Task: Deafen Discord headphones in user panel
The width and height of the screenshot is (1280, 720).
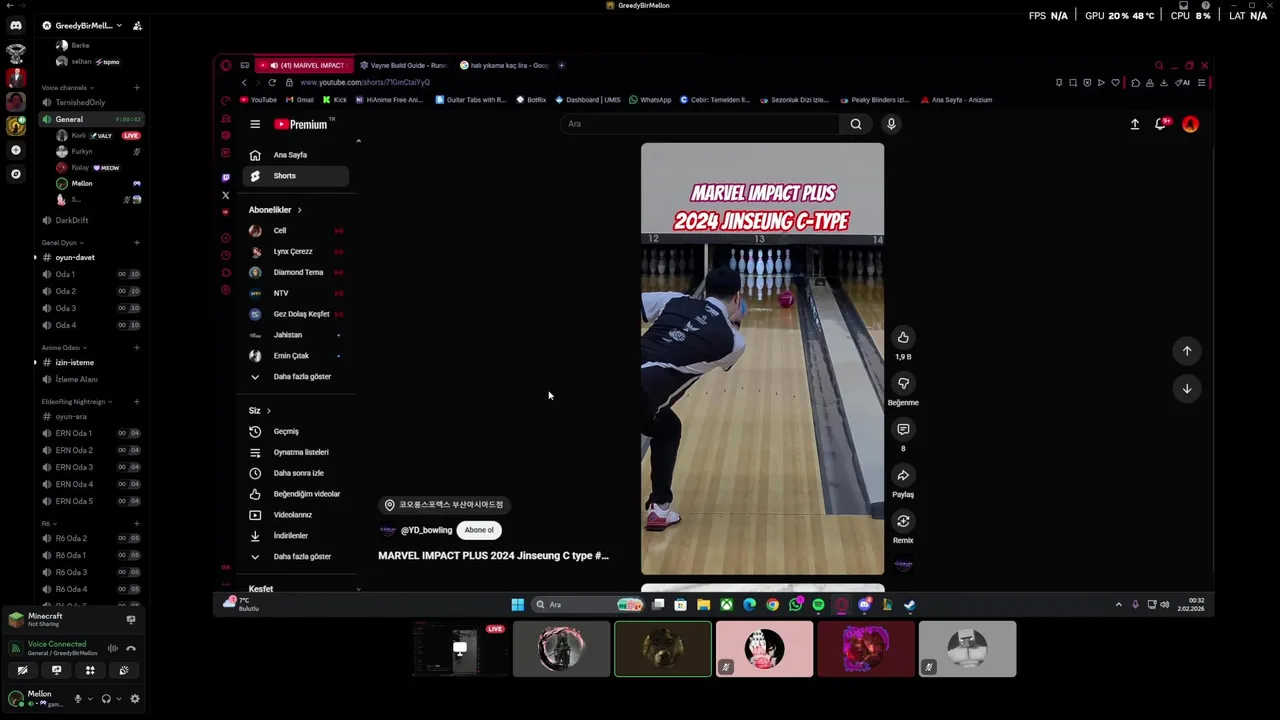Action: (x=106, y=699)
